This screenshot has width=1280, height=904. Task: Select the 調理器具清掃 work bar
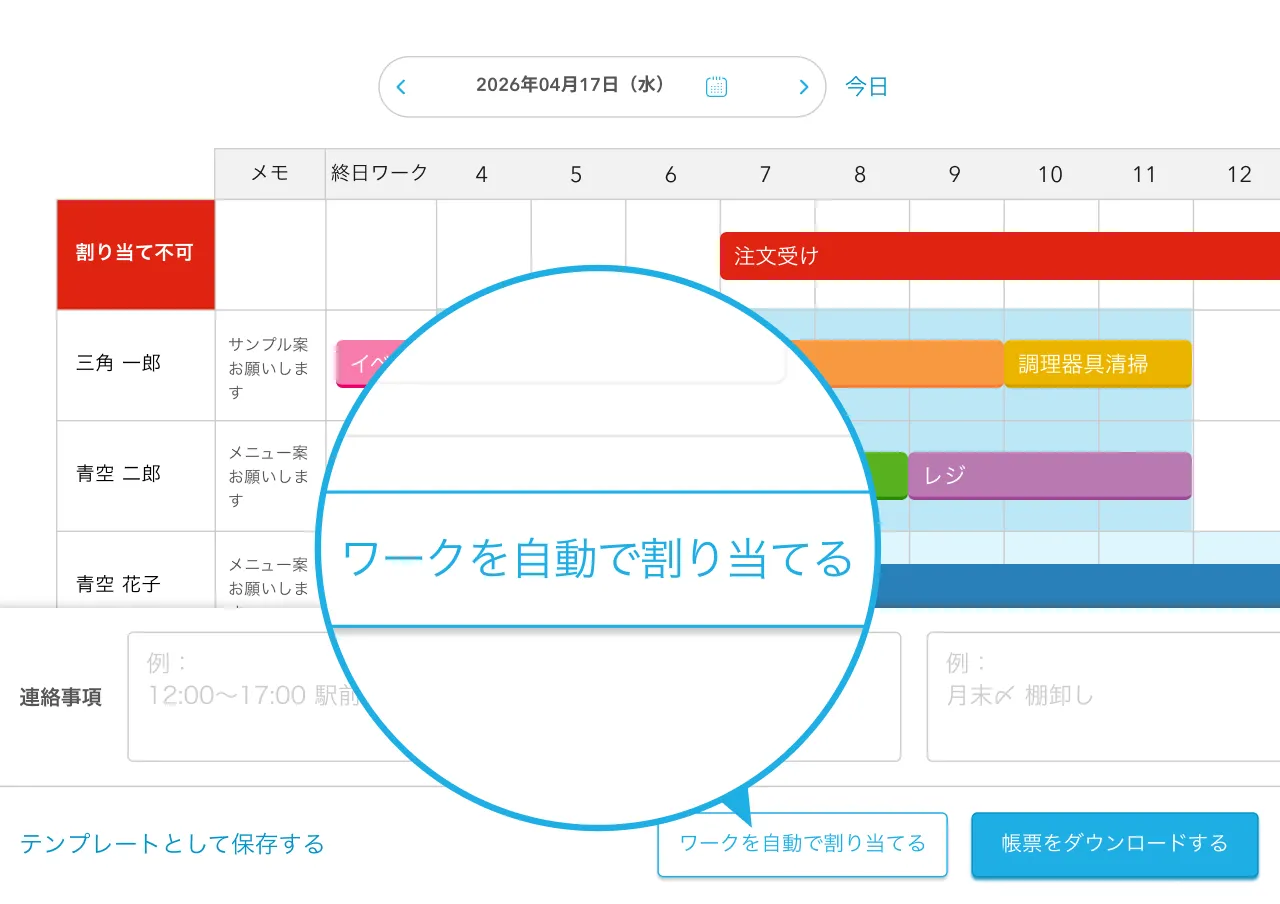(1098, 364)
